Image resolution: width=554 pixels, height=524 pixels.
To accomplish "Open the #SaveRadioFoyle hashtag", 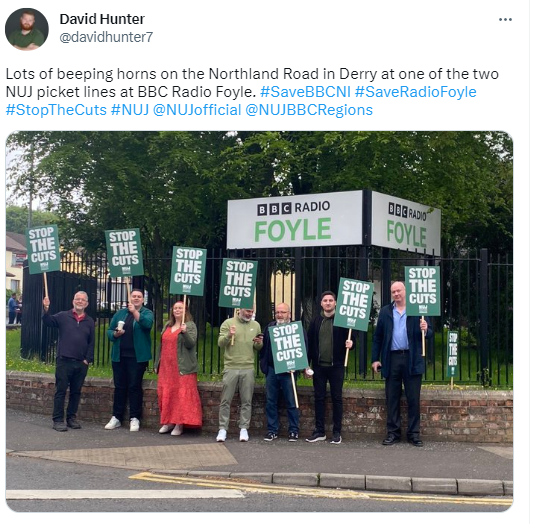I will (416, 92).
